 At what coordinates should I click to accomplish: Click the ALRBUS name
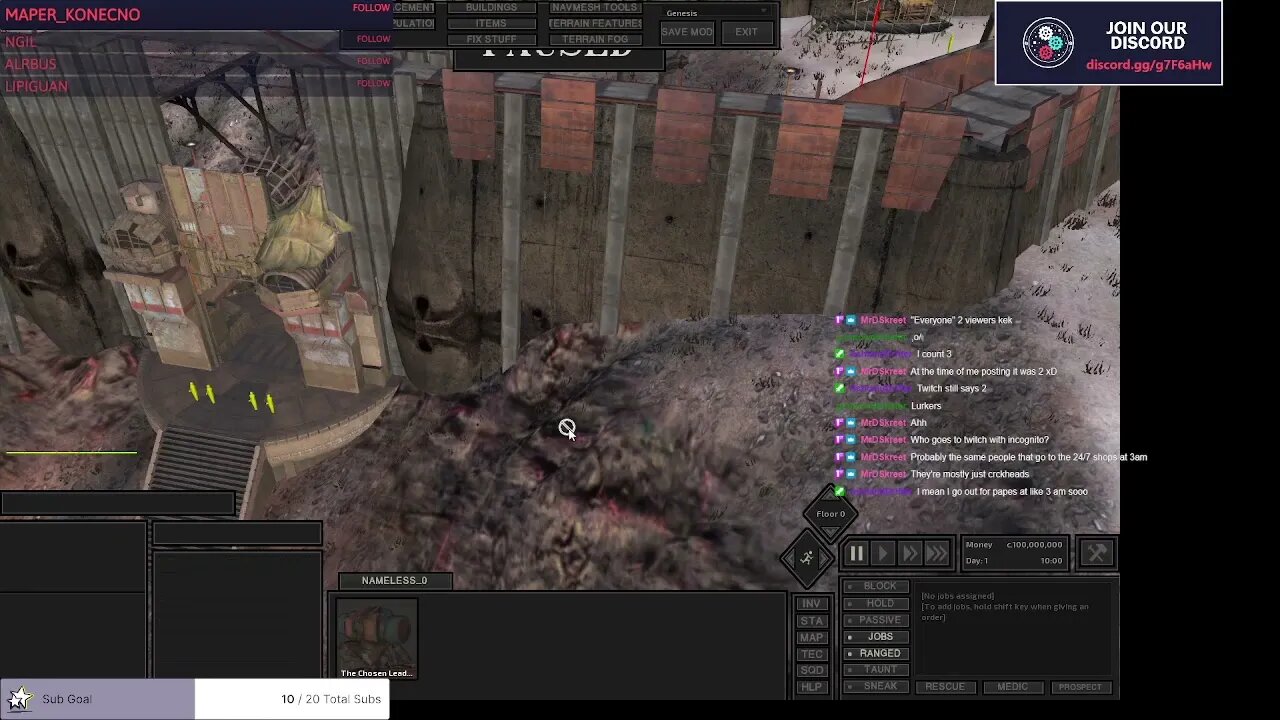[31, 64]
